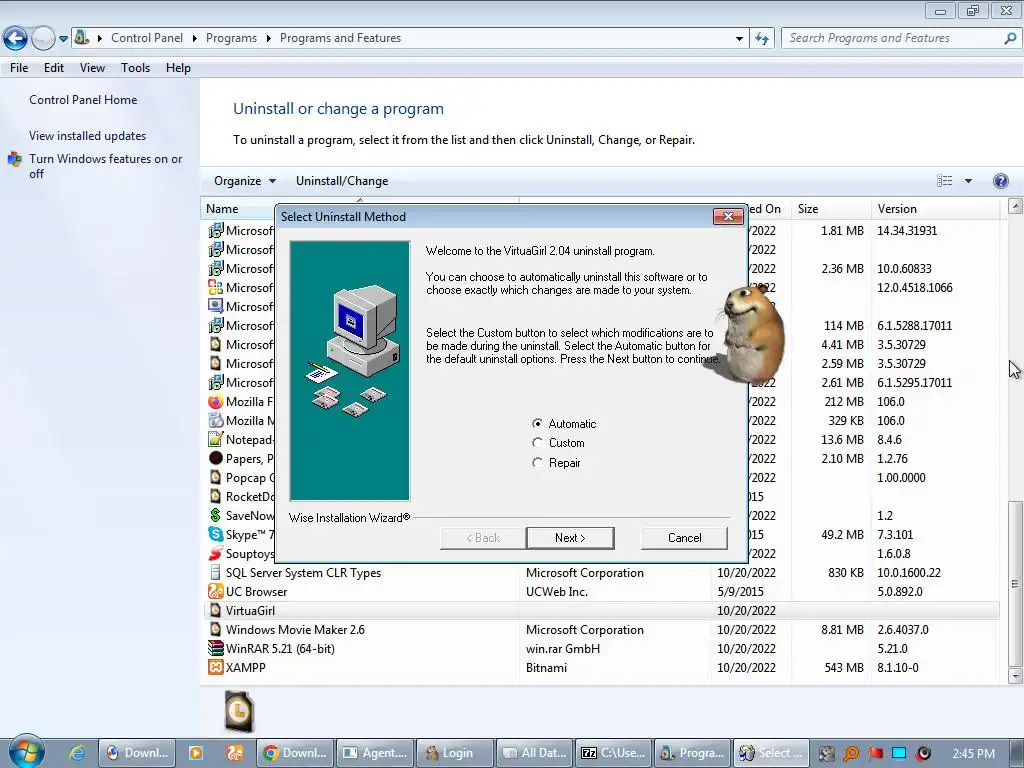Change view layout icon
This screenshot has width=1024, height=768.
(x=944, y=181)
